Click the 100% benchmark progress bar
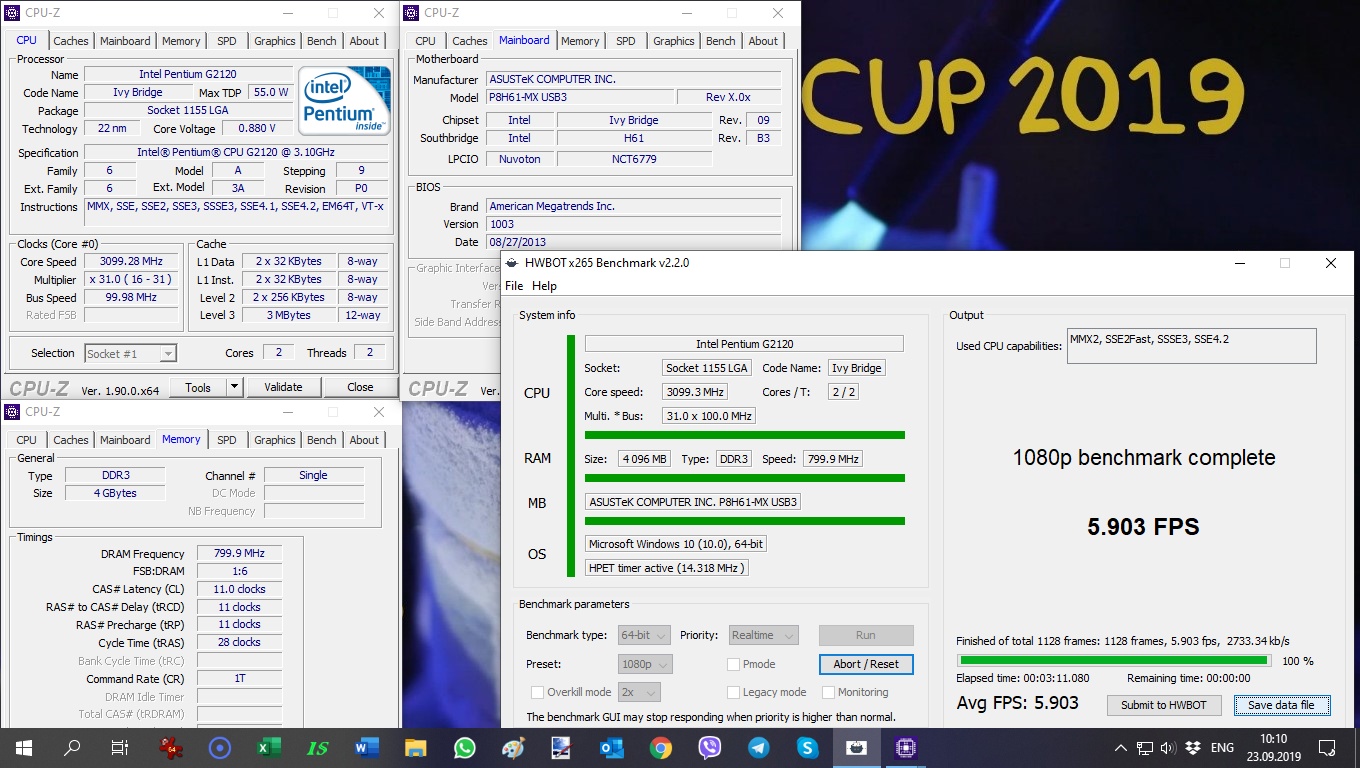The image size is (1360, 768). (1114, 660)
